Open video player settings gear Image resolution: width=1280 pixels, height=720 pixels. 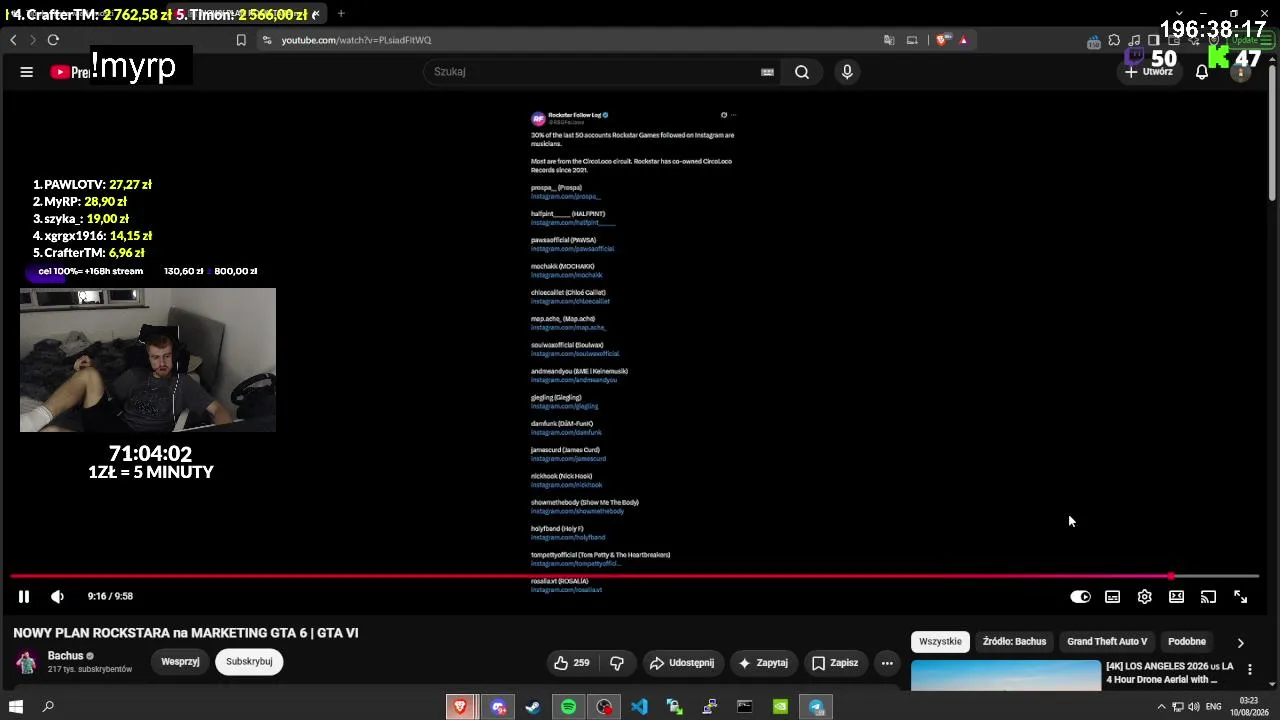[1144, 597]
